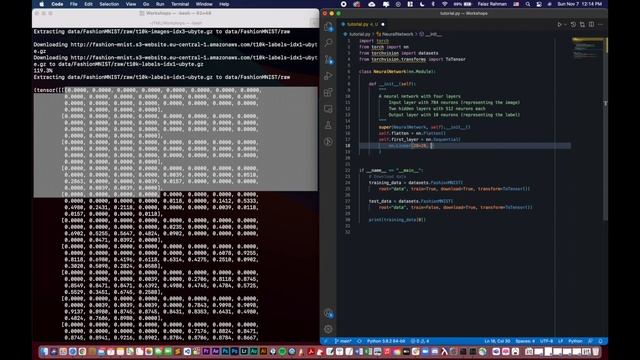
Task: Click the battery status indicator
Action: [462, 4]
